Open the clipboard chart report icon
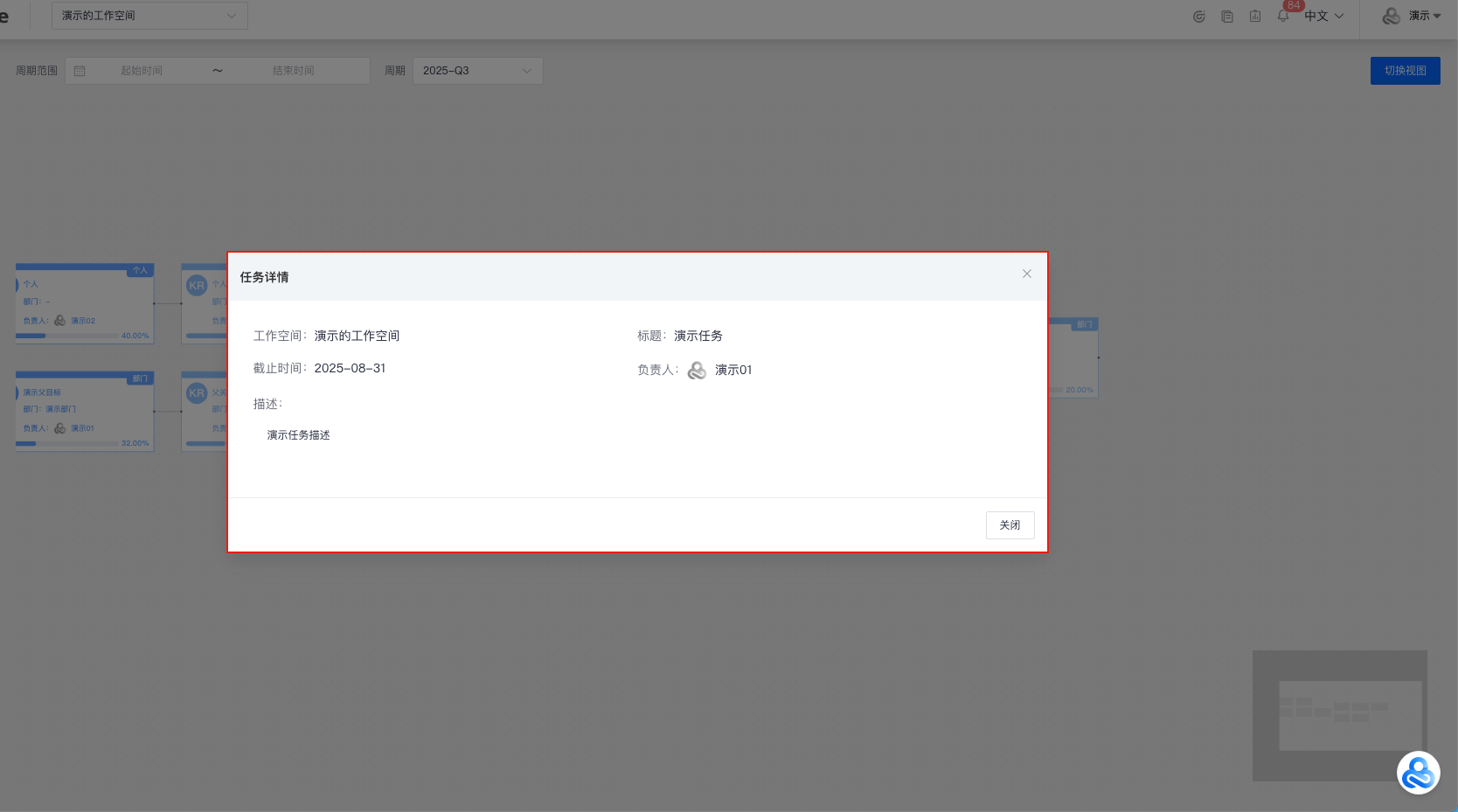The height and width of the screenshot is (812, 1458). (x=1255, y=16)
